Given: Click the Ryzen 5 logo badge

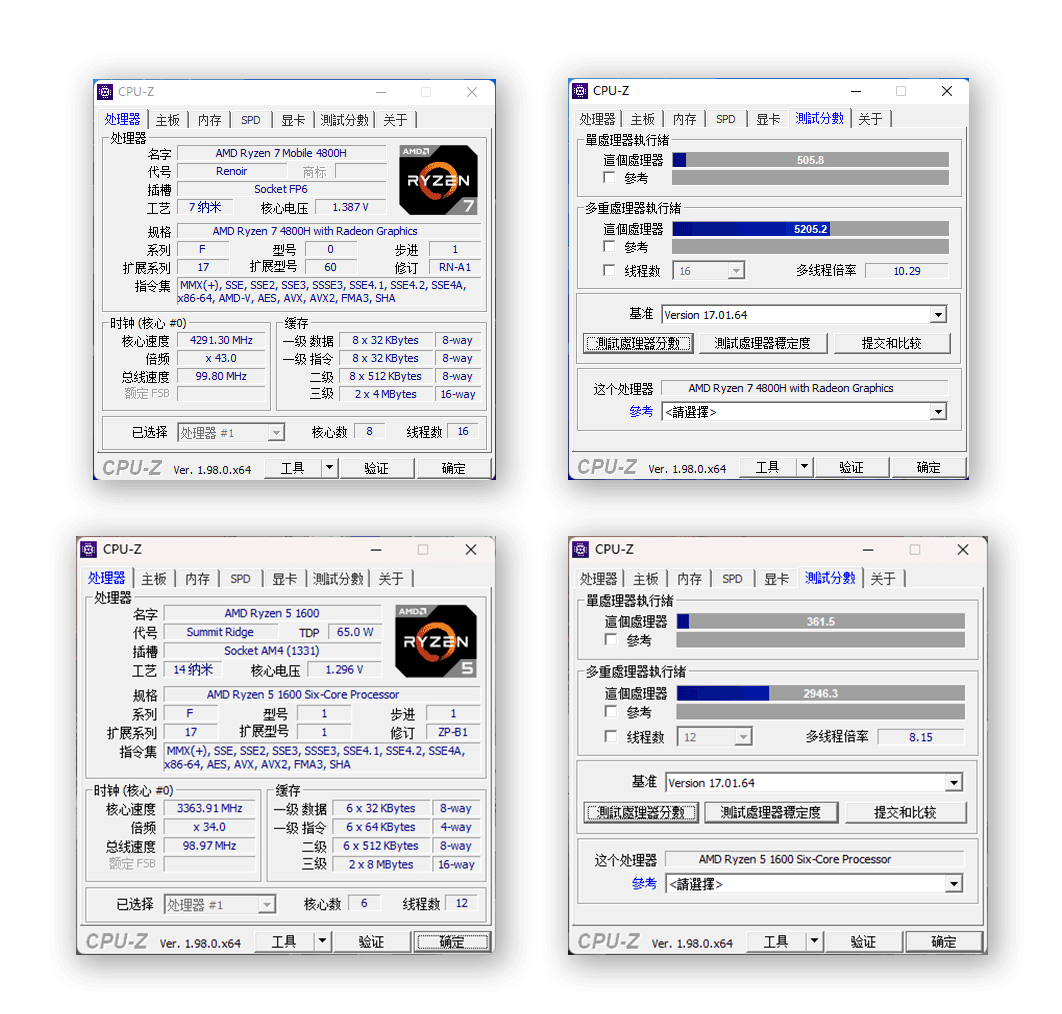Looking at the screenshot, I should coord(436,641).
